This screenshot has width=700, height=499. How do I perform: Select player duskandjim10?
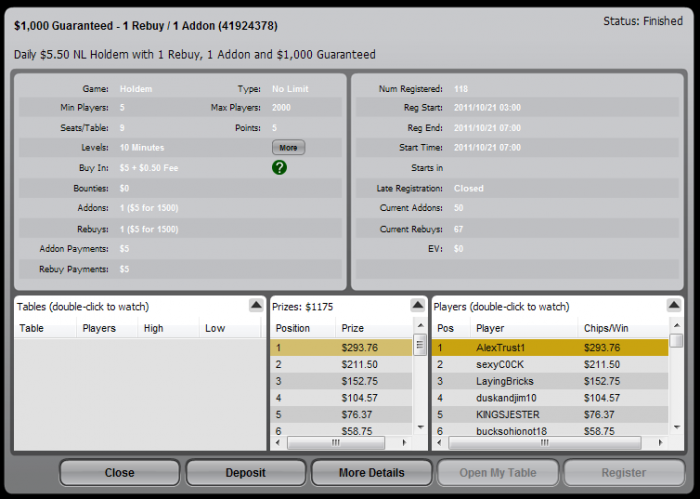pos(550,398)
